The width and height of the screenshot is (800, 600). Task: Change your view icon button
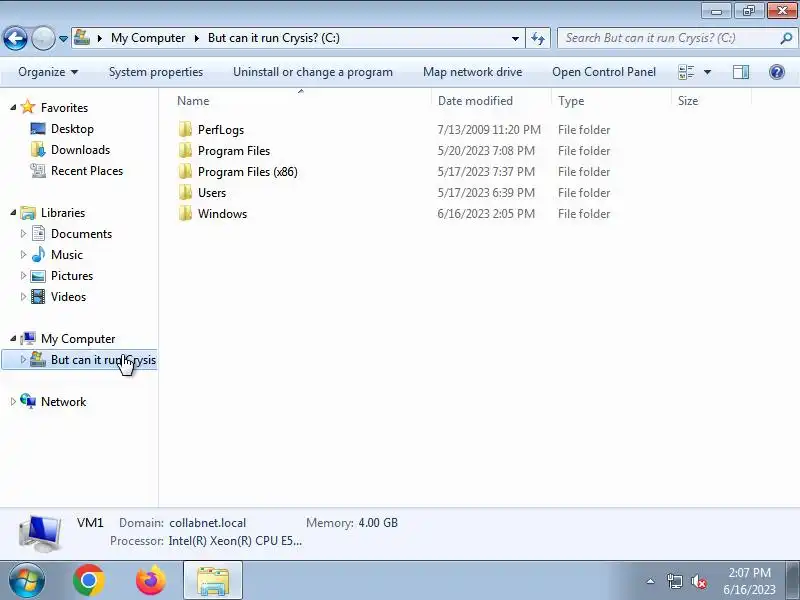point(686,72)
